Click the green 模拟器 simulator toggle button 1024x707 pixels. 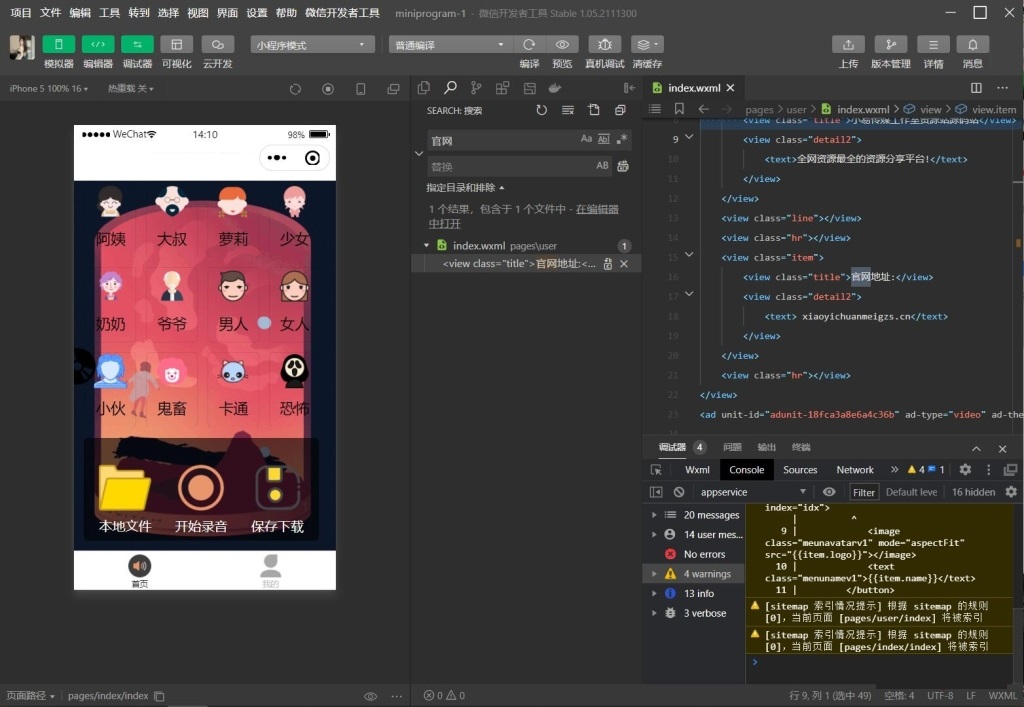pyautogui.click(x=59, y=45)
